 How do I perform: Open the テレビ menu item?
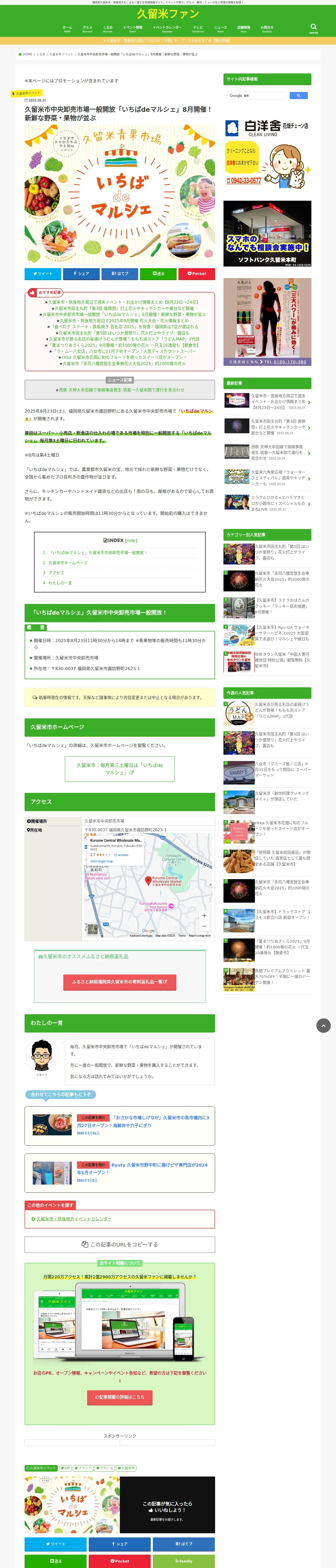(198, 28)
